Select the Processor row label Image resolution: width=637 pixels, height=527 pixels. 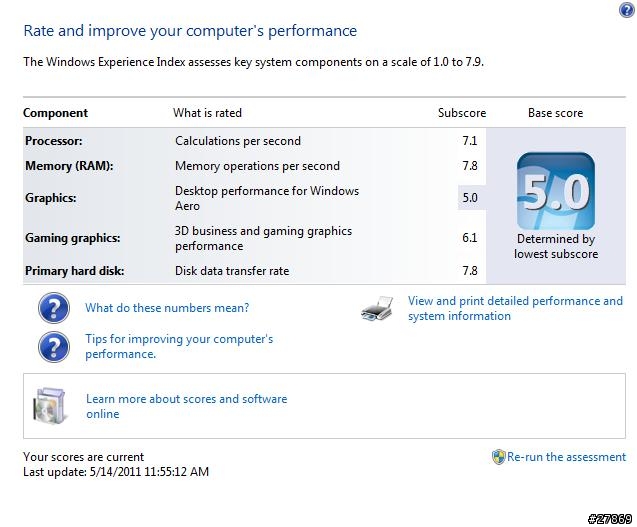pyautogui.click(x=54, y=141)
